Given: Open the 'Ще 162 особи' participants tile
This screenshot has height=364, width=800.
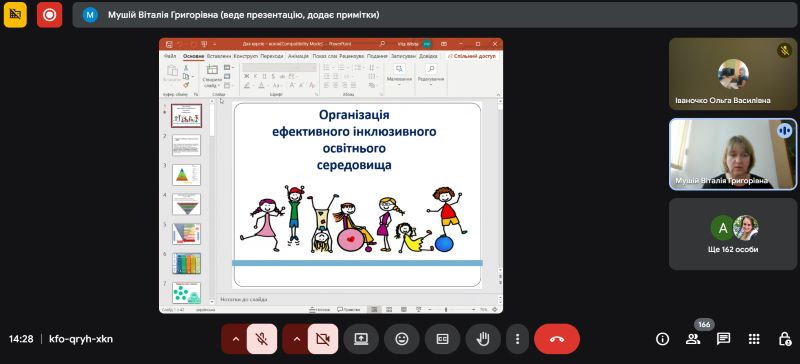Looking at the screenshot, I should point(733,234).
